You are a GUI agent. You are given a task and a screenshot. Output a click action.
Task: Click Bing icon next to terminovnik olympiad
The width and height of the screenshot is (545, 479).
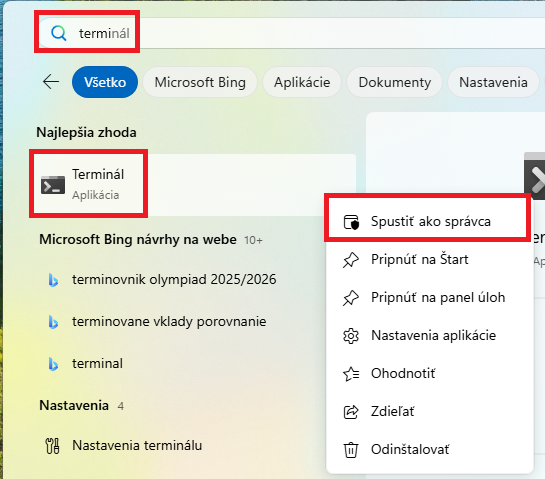click(x=53, y=280)
